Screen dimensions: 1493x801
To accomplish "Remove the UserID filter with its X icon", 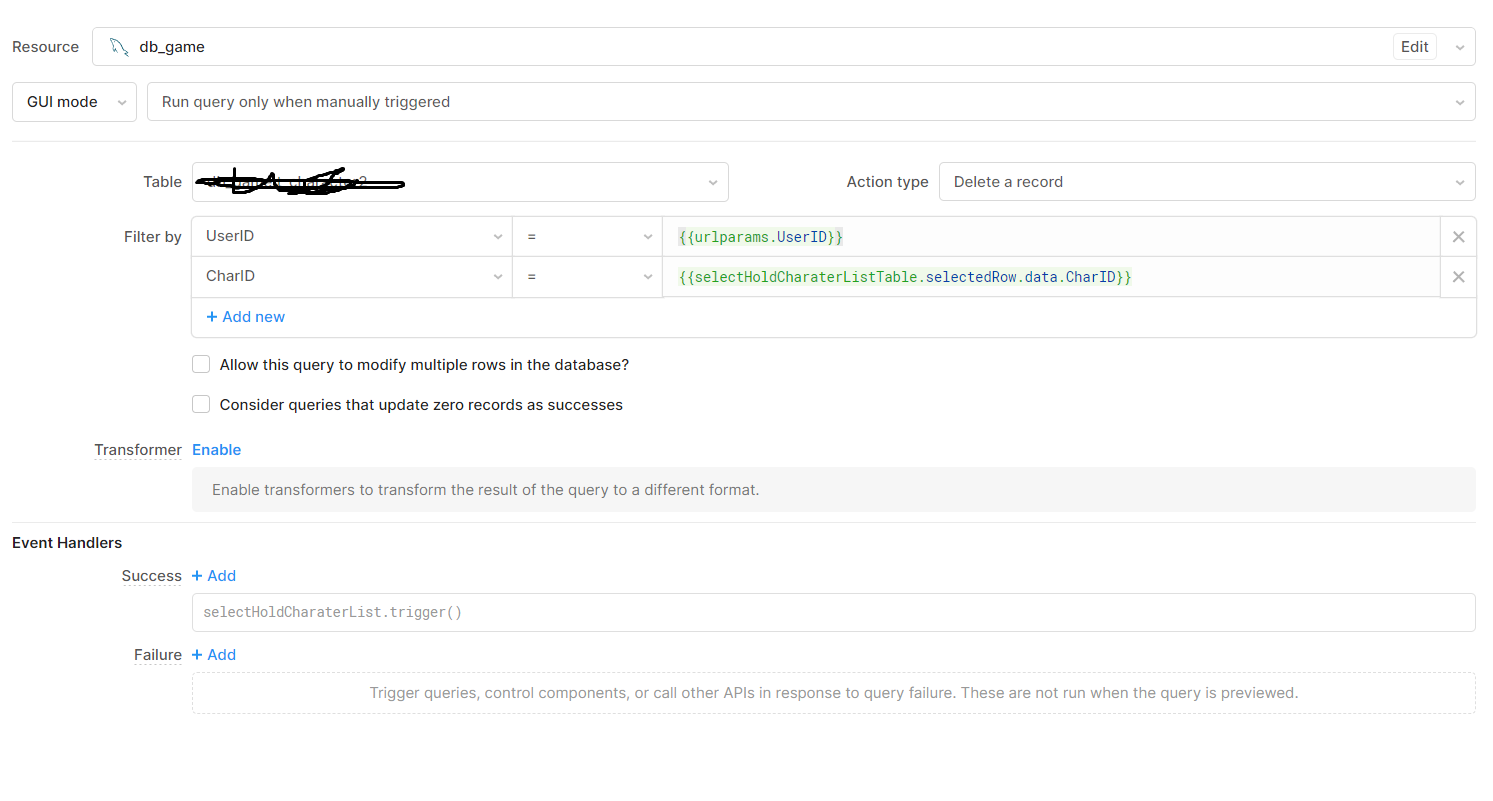I will [1458, 236].
